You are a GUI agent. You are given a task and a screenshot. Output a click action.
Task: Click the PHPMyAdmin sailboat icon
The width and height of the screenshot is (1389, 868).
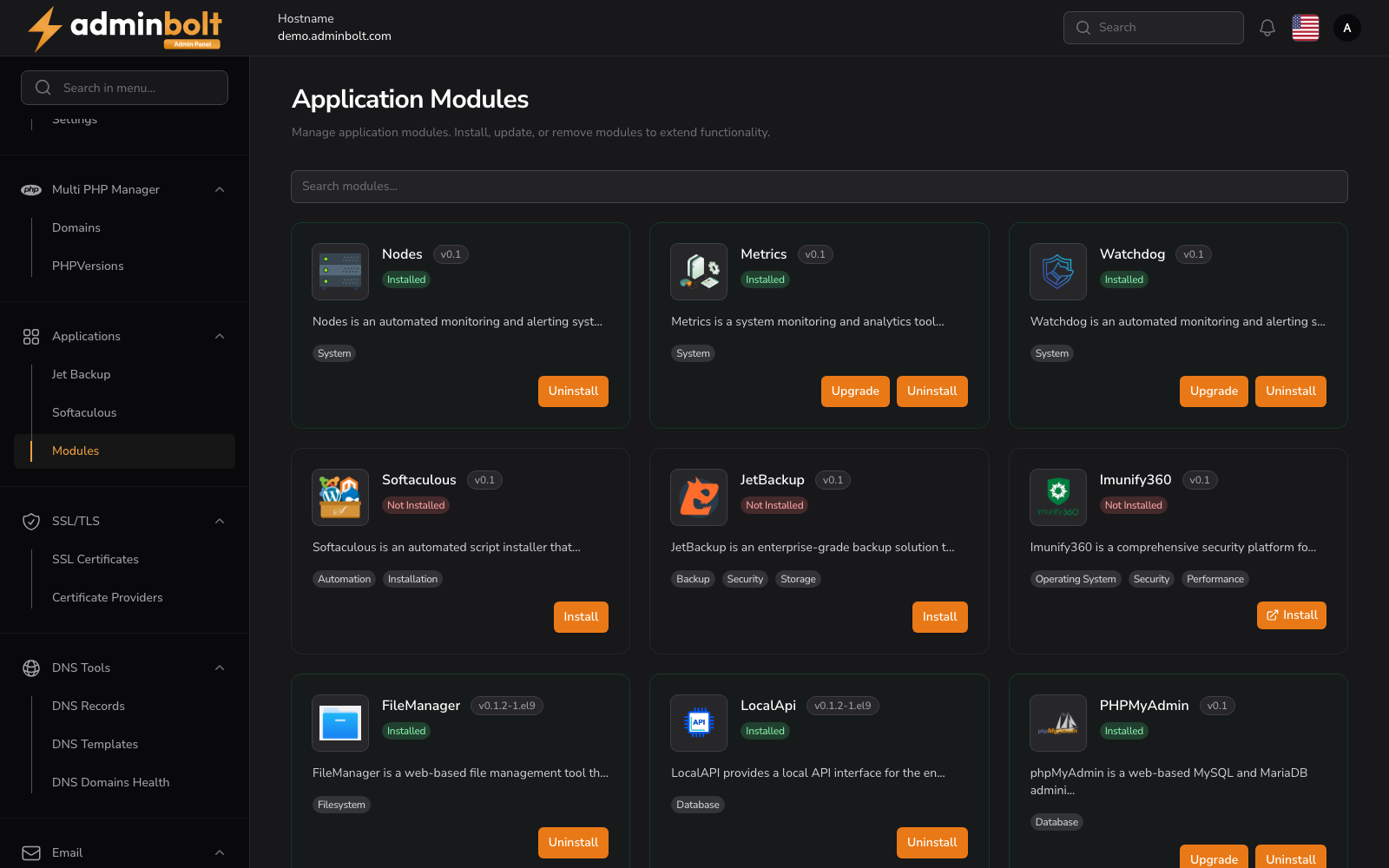[1058, 723]
